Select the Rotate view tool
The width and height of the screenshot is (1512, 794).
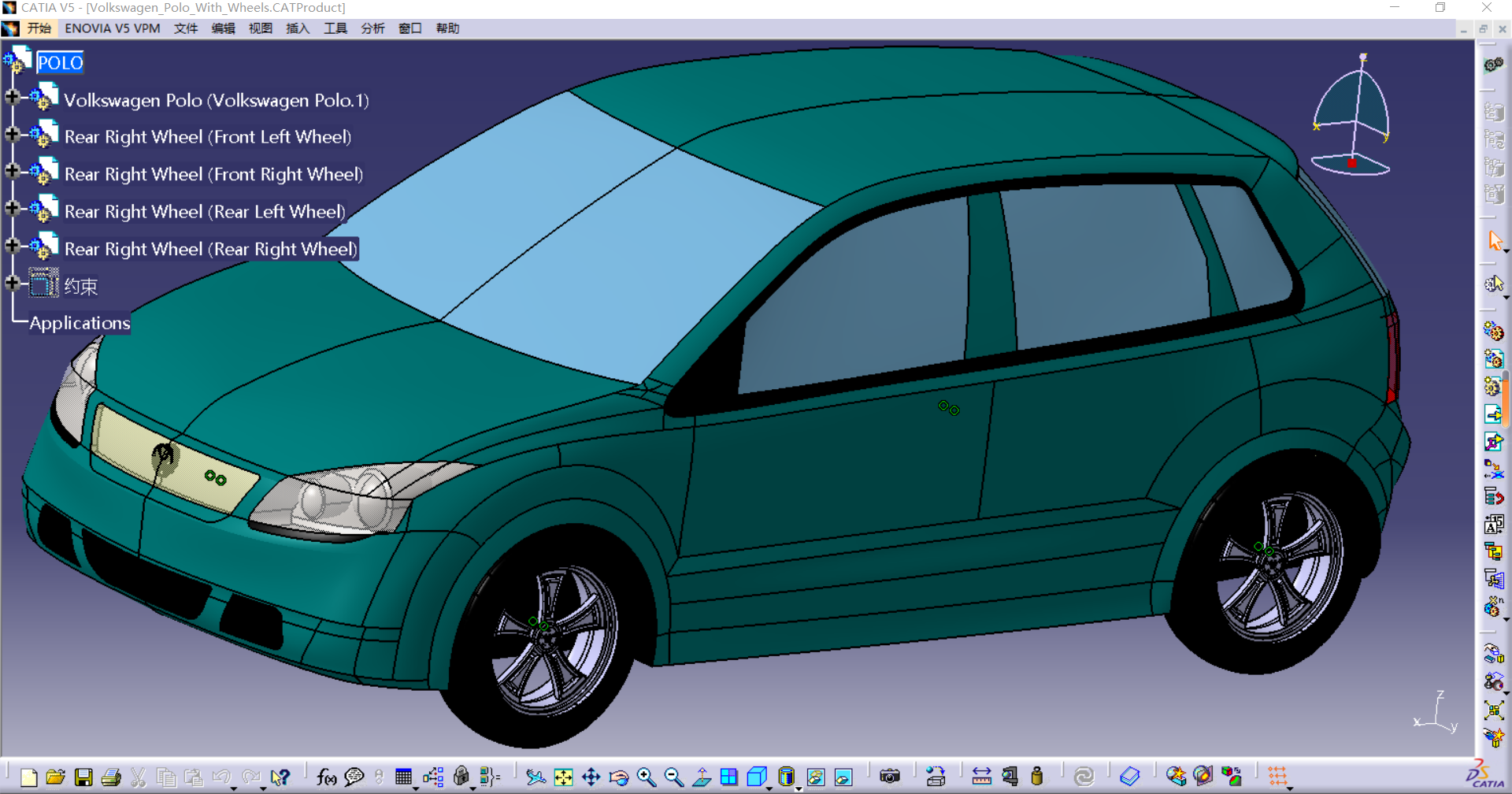[618, 777]
